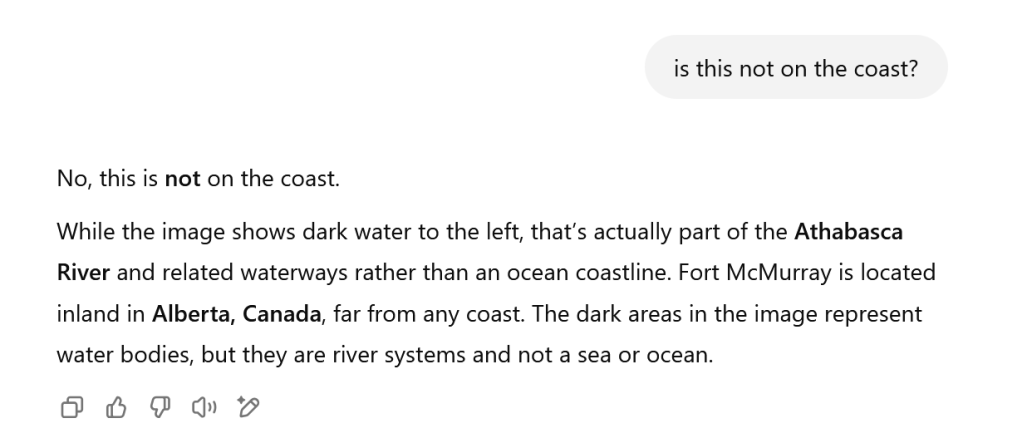This screenshot has height=433, width=1022.
Task: Click the thumbs up icon
Action: pyautogui.click(x=116, y=406)
